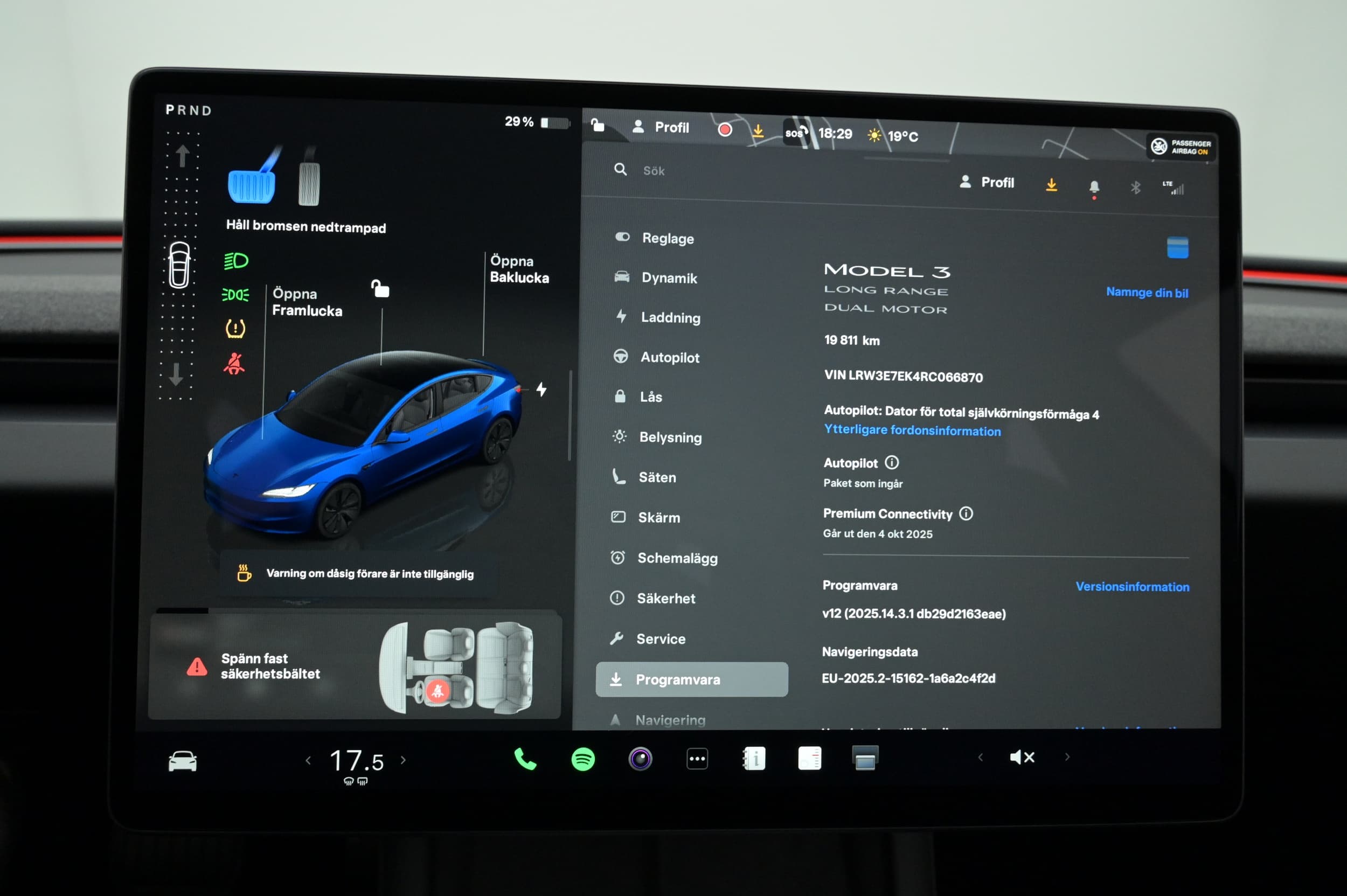The width and height of the screenshot is (1347, 896).
Task: Open Profil selector in settings header
Action: pyautogui.click(x=987, y=182)
